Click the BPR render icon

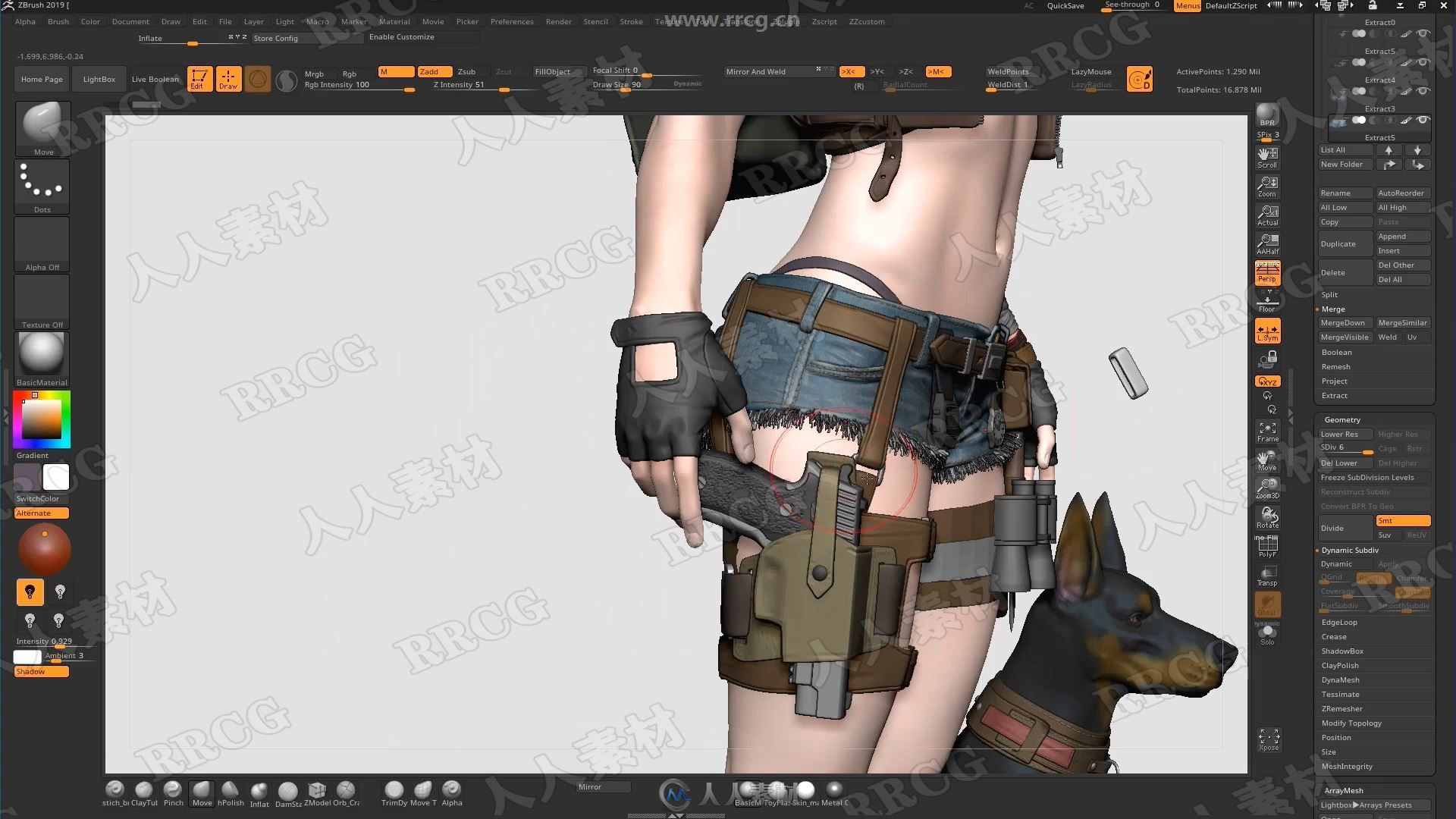(1267, 115)
